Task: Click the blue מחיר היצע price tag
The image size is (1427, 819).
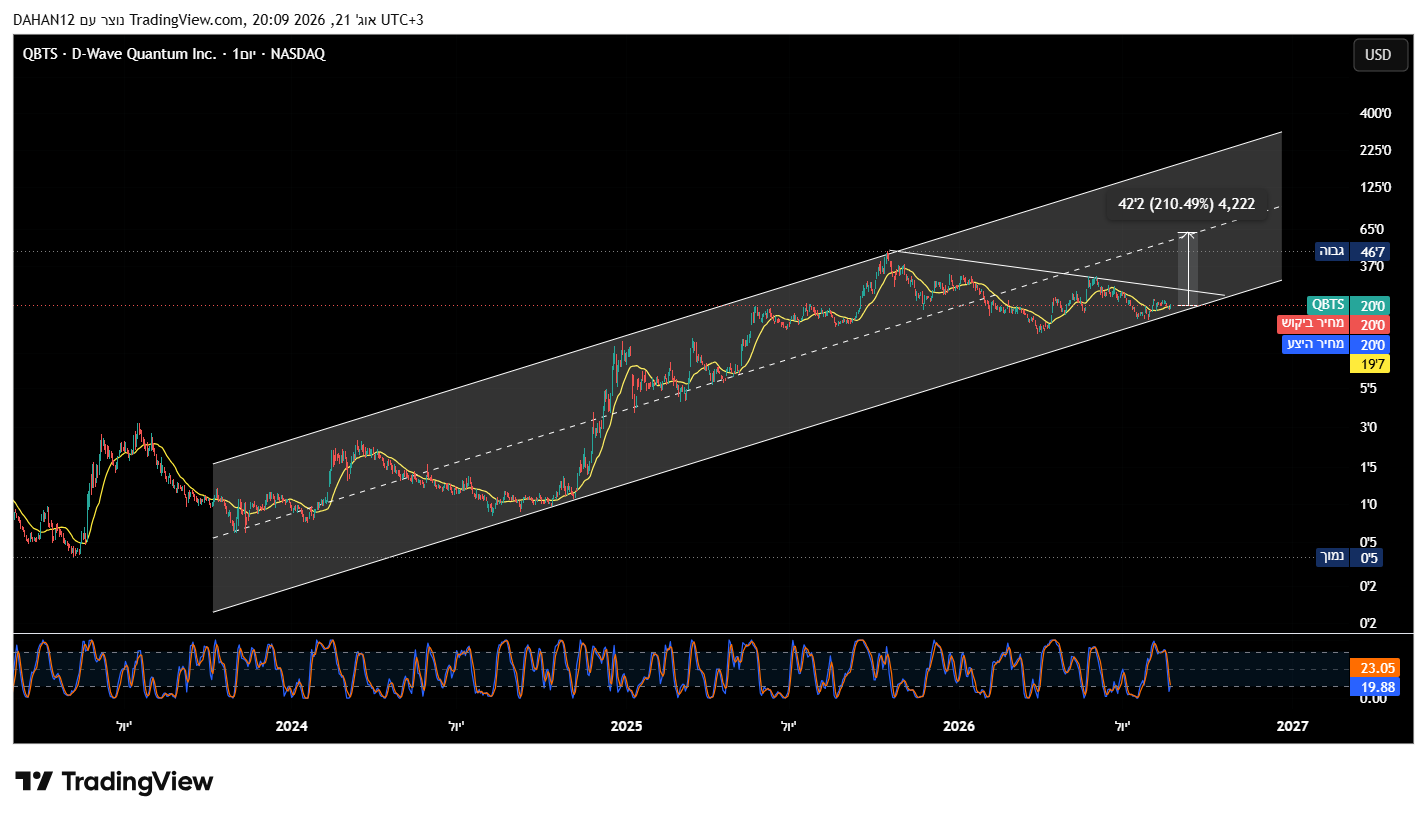Action: tap(1315, 344)
